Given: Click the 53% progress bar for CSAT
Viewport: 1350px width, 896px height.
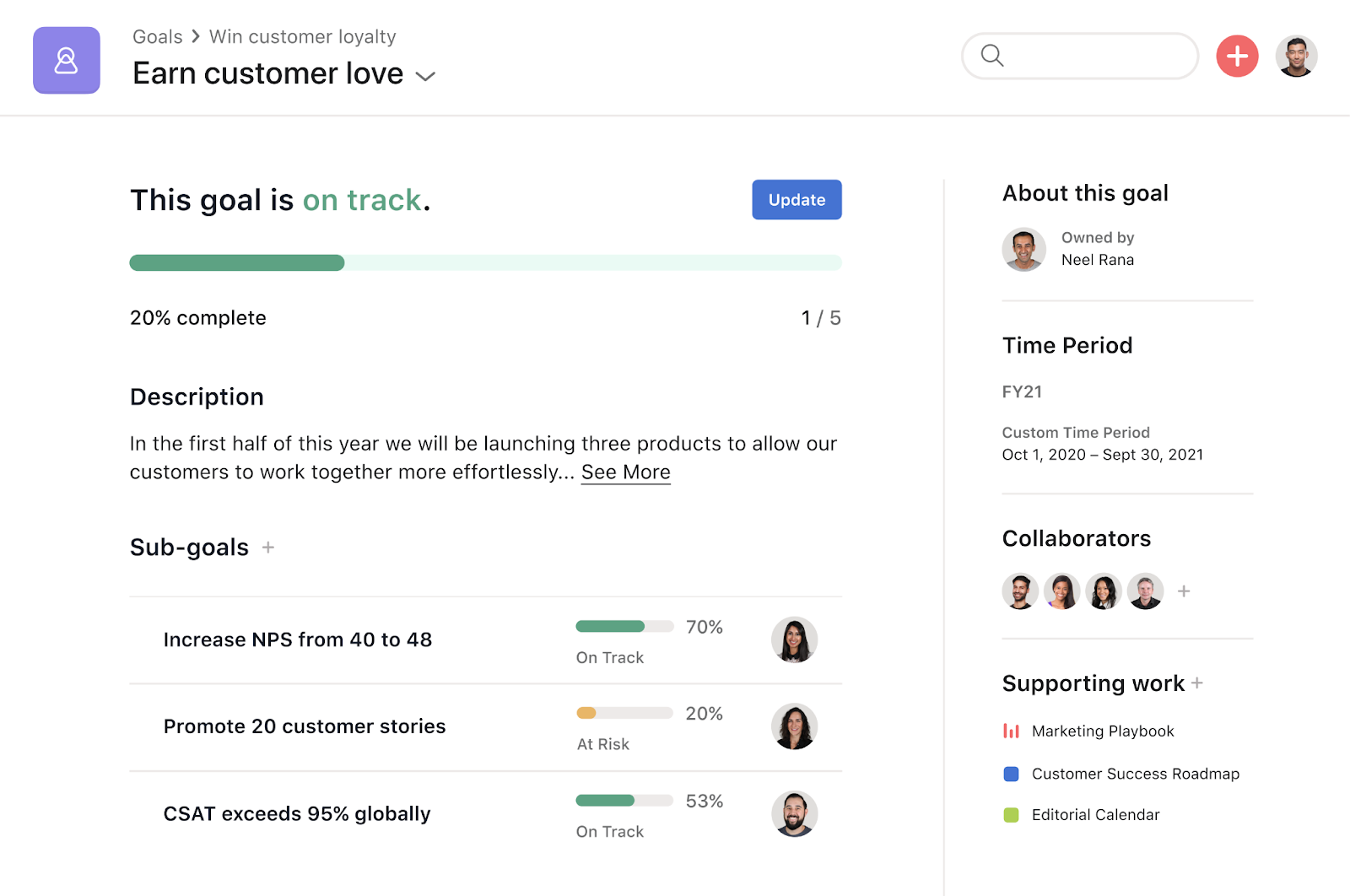Looking at the screenshot, I should coord(624,800).
